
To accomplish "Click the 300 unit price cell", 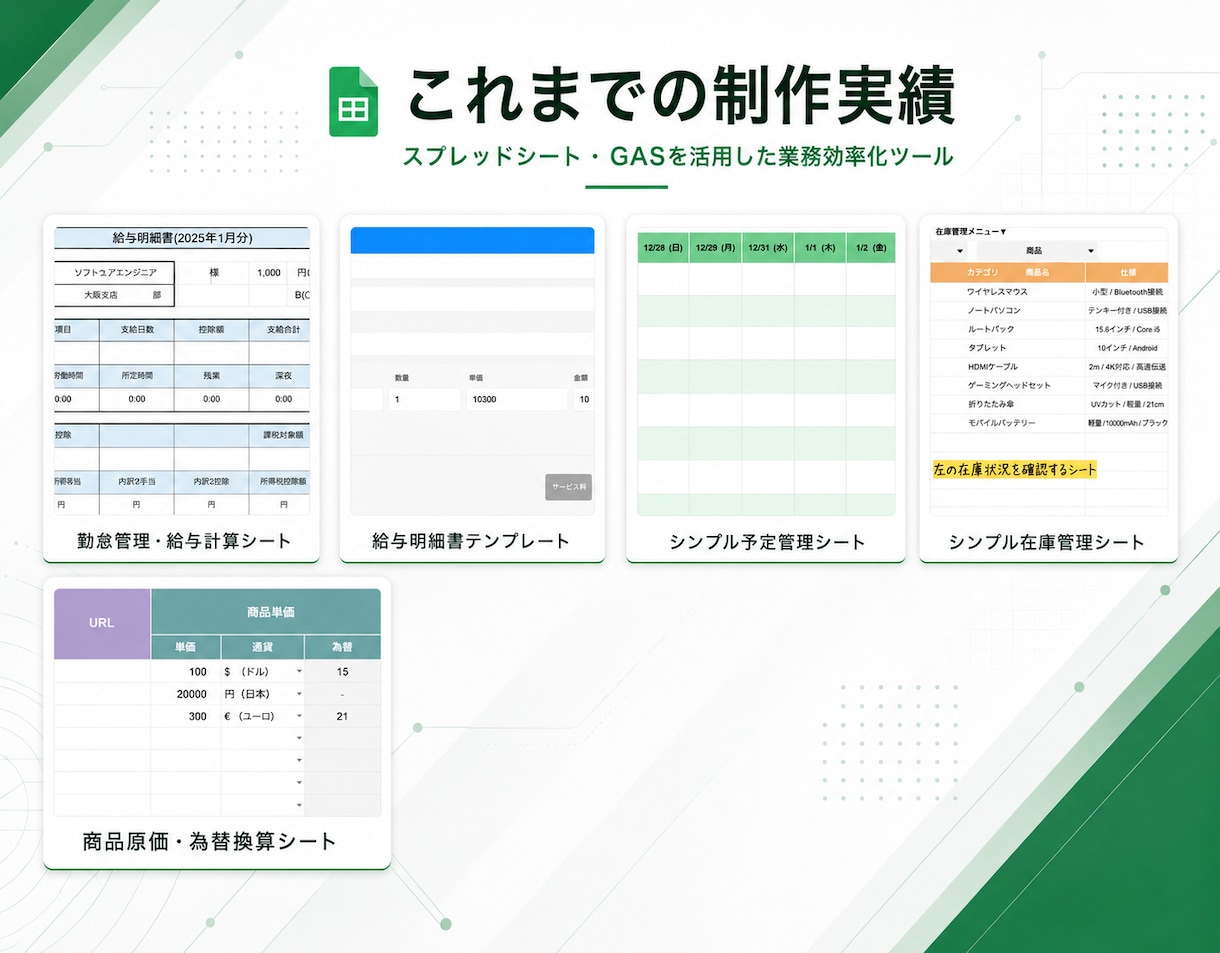I will (x=186, y=716).
